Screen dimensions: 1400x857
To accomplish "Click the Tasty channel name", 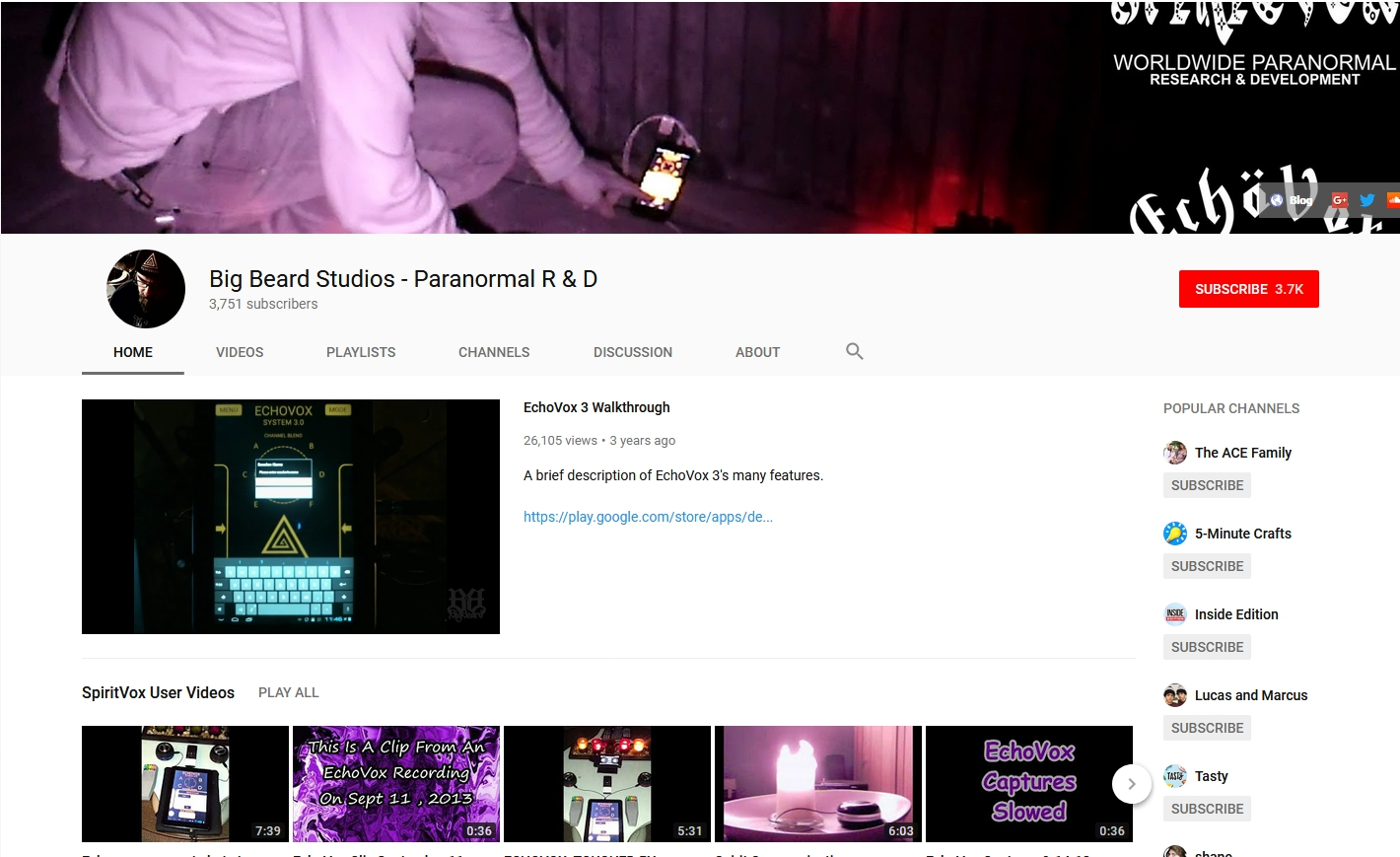I will (x=1212, y=776).
